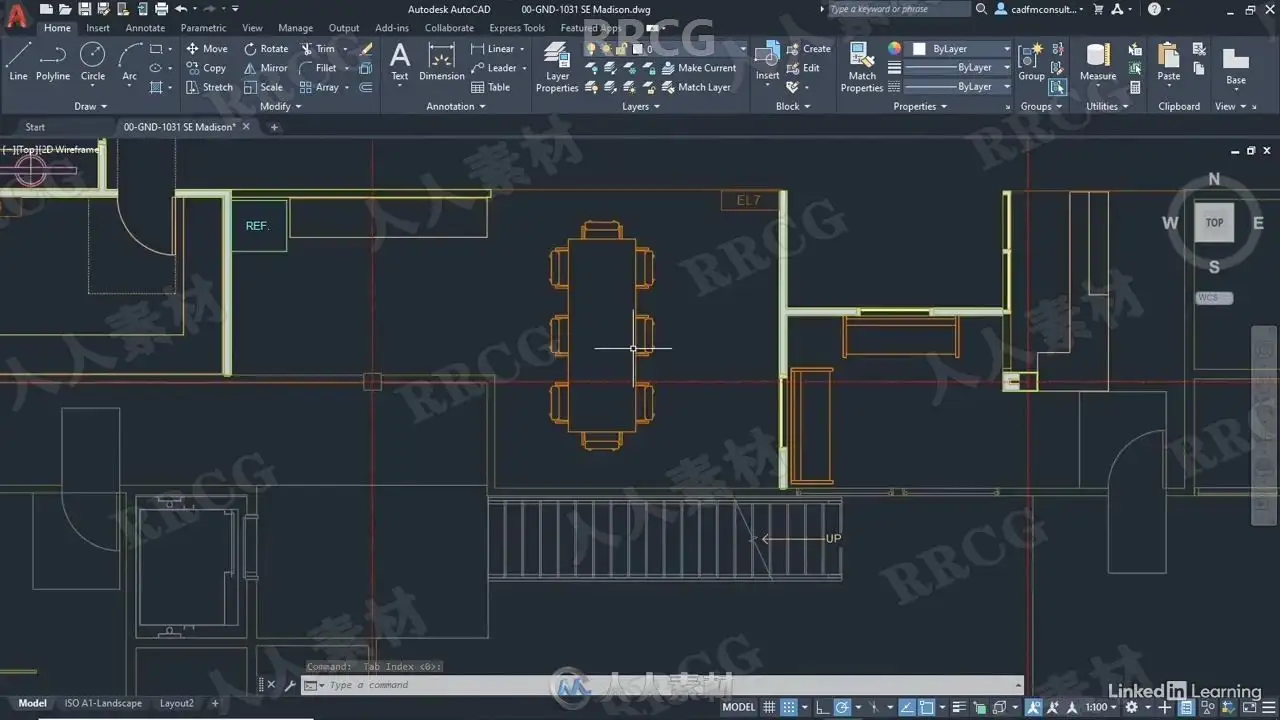
Task: Open the annotation scale 1:100 dropdown
Action: pos(1102,707)
